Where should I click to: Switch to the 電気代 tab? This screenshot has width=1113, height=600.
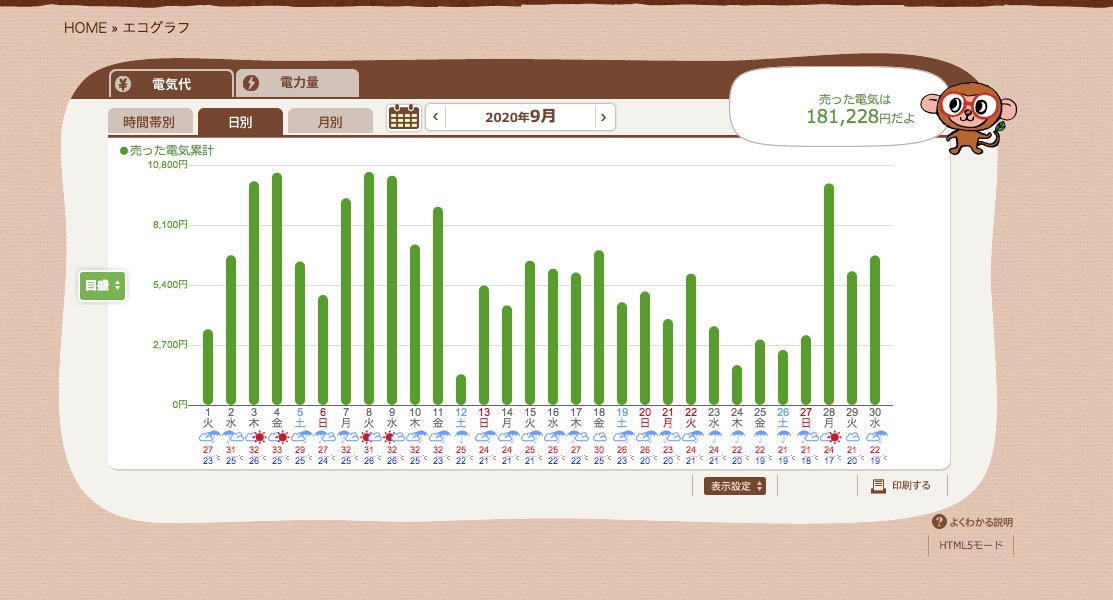171,84
